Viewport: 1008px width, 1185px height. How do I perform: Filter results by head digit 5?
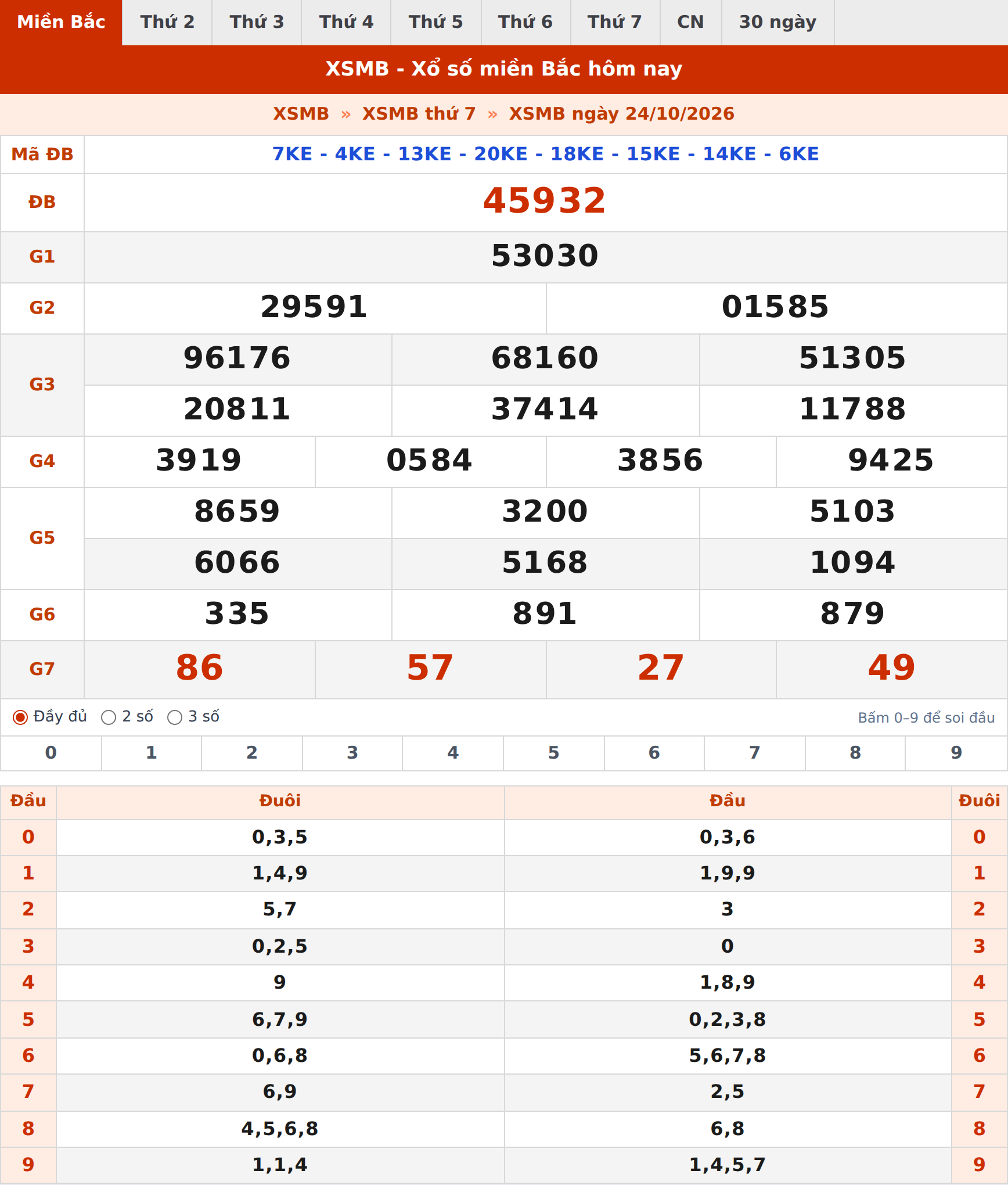click(x=554, y=753)
